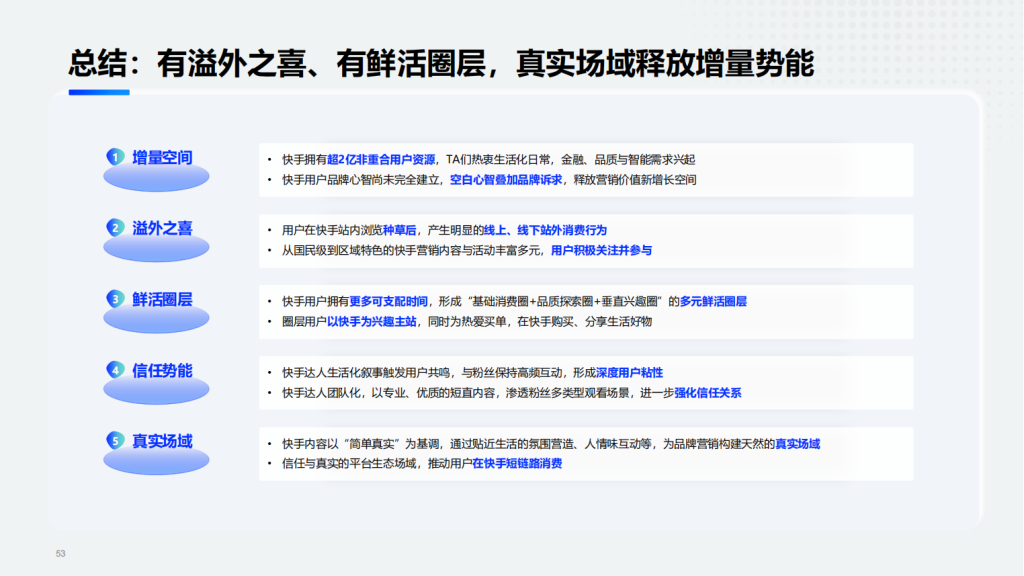Click the highlighted text 种草后
This screenshot has width=1024, height=576.
click(399, 230)
